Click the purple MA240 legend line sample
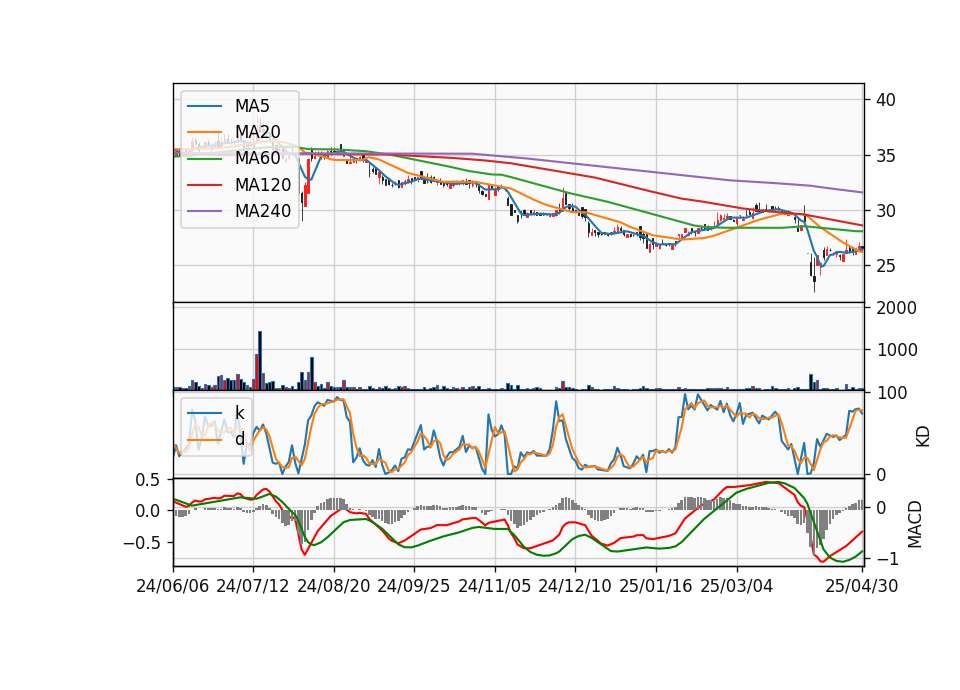This screenshot has height=690, width=960. (204, 211)
